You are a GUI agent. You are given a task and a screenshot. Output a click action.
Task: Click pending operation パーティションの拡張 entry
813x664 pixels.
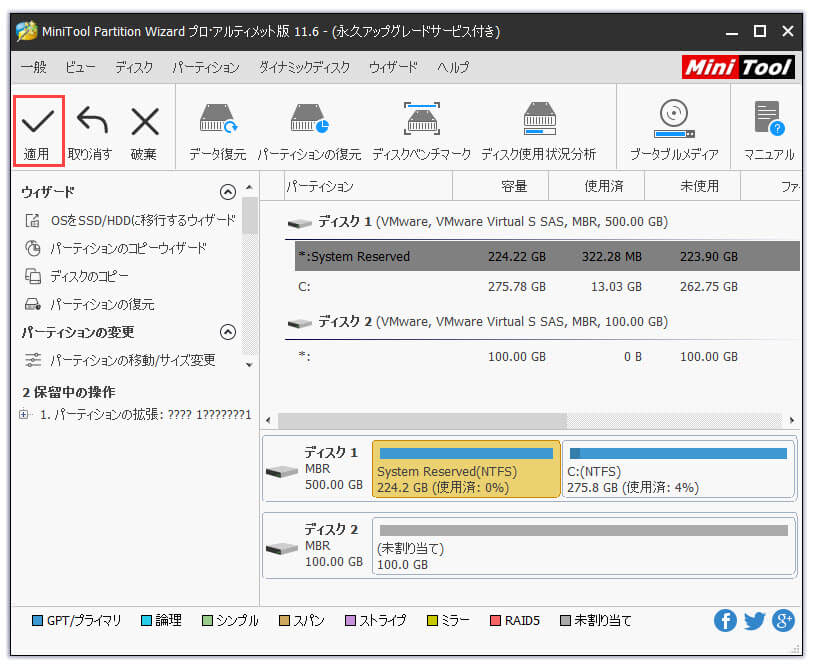(x=145, y=415)
